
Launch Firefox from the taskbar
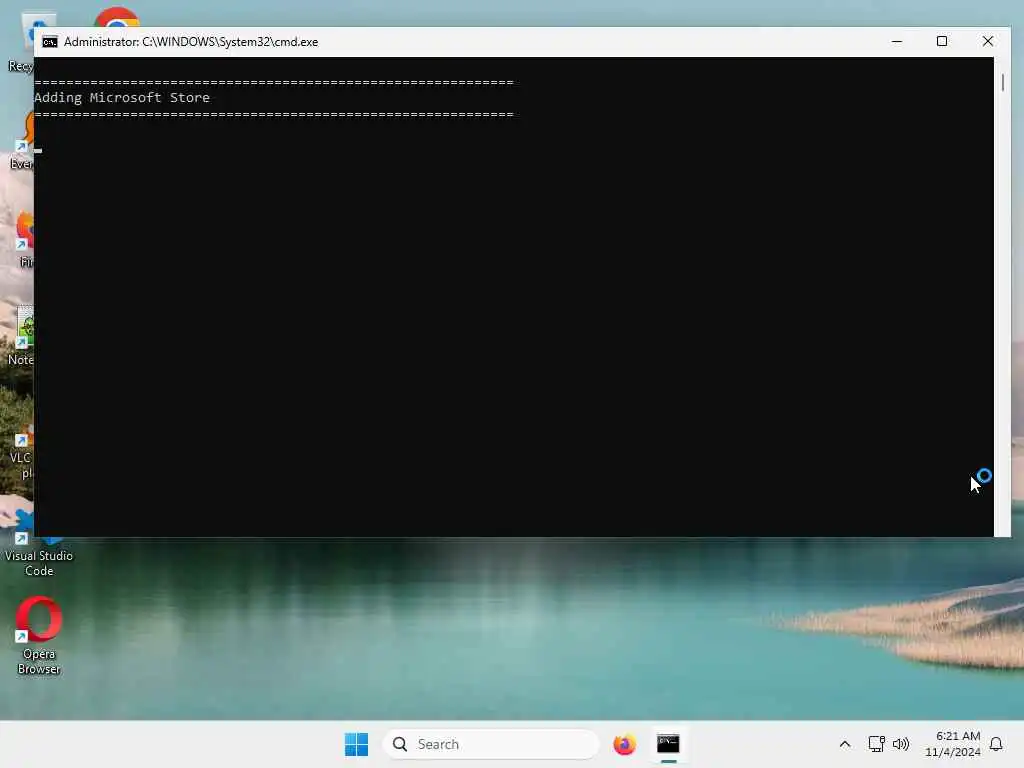pos(624,744)
